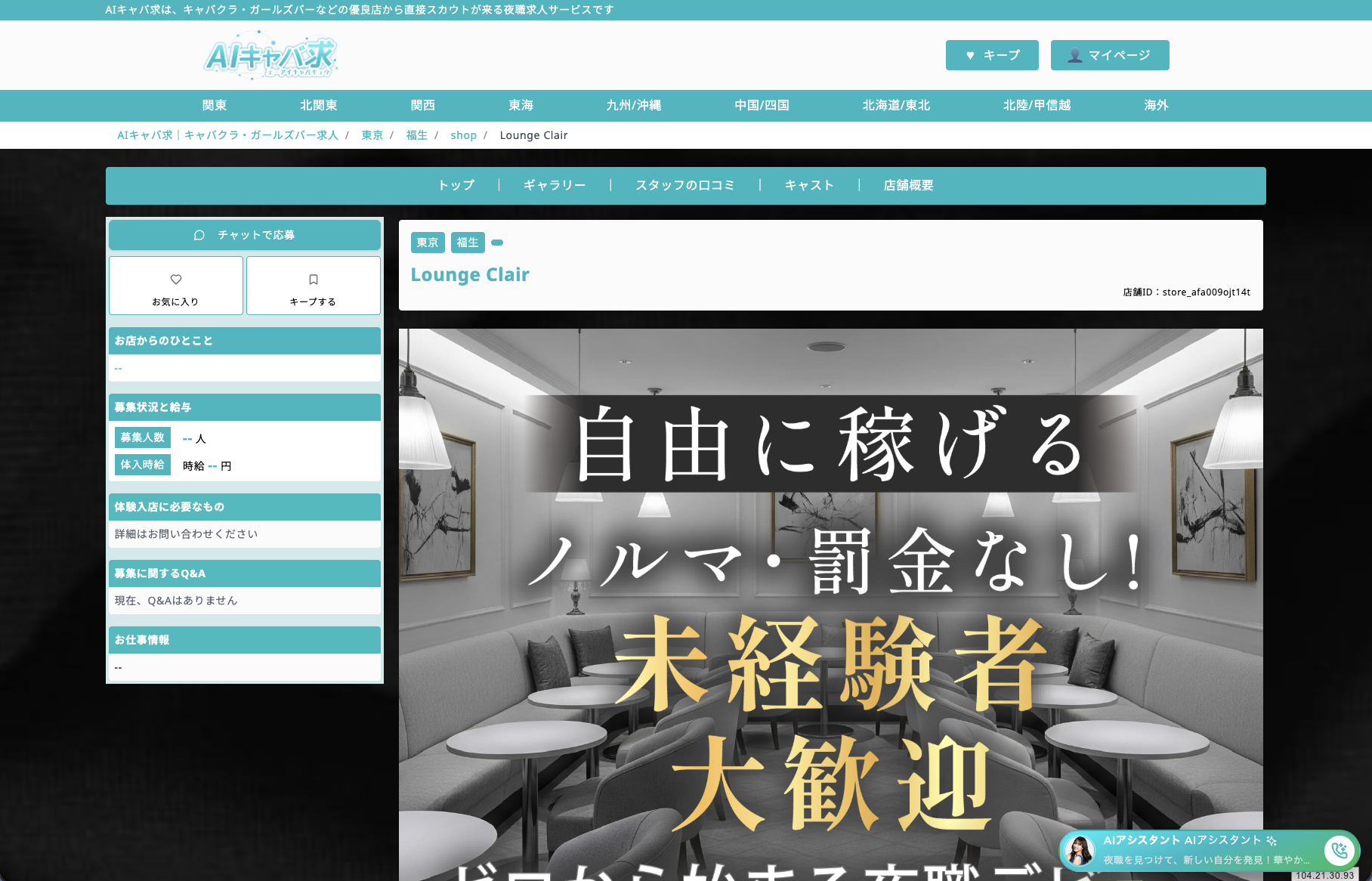Switch to the キャスト tab
Screen dimensions: 1372x881
click(x=810, y=186)
